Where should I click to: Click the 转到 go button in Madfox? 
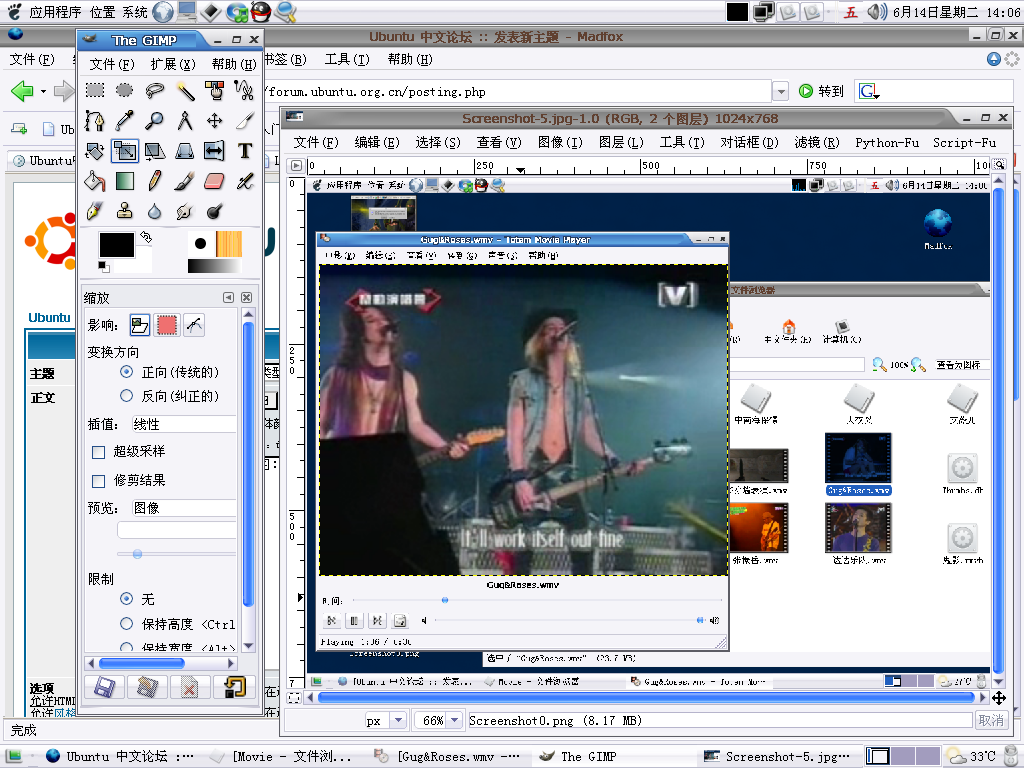tap(822, 91)
